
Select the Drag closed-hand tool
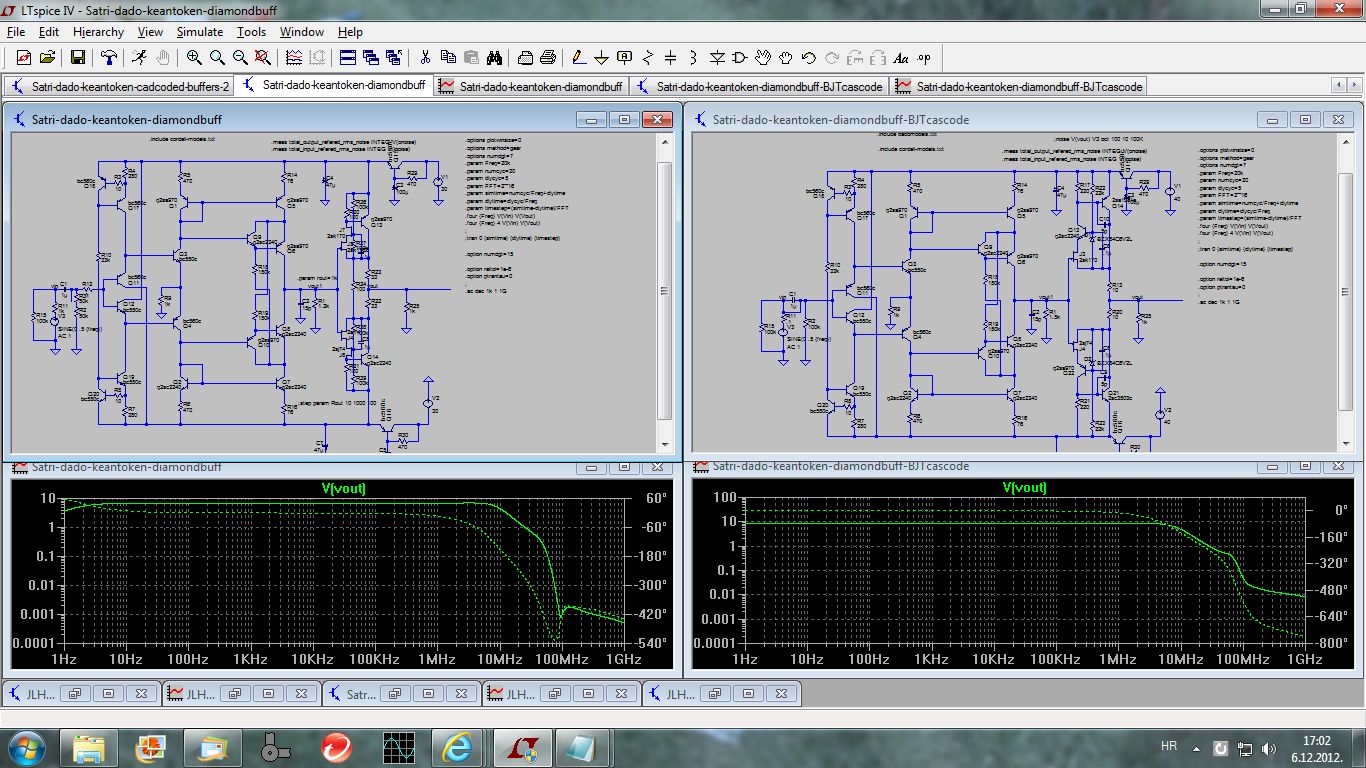pyautogui.click(x=787, y=57)
